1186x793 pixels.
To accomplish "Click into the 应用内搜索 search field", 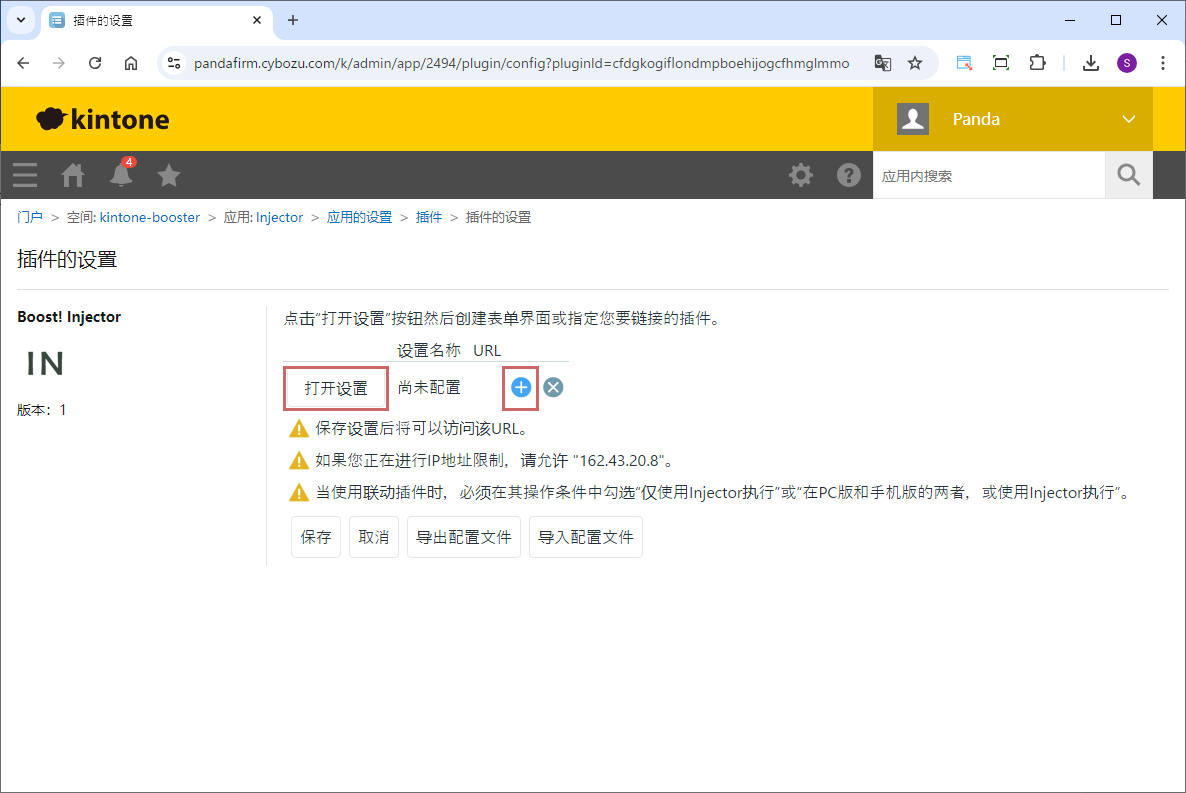I will (x=988, y=176).
